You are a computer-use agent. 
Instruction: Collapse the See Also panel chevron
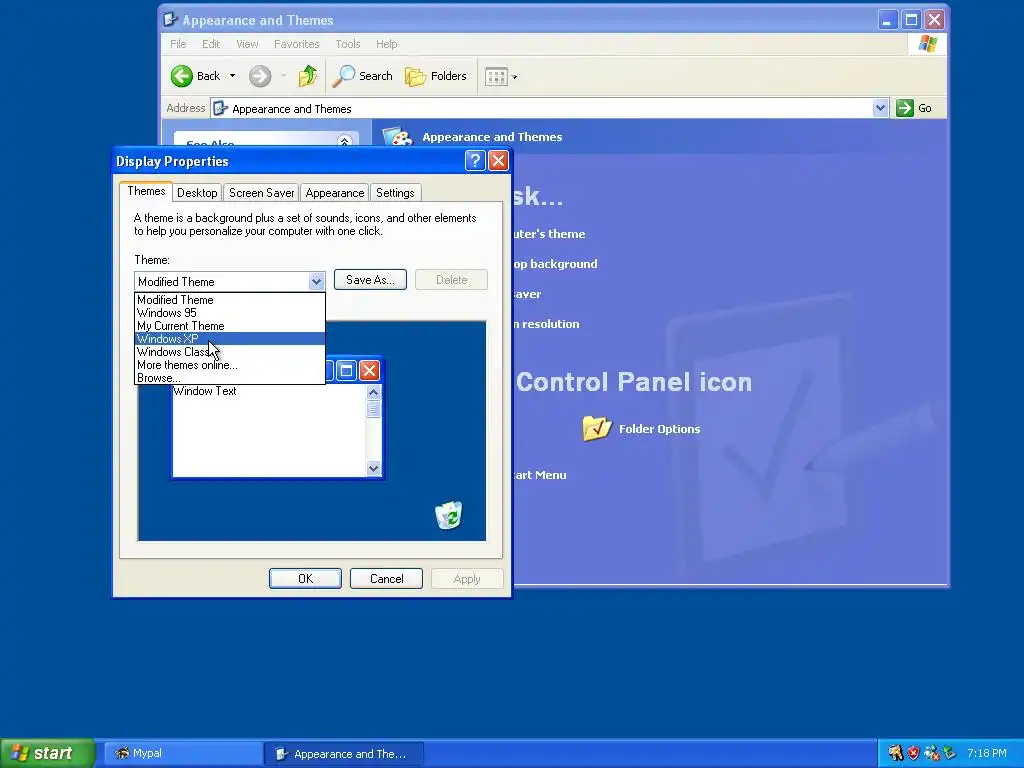pyautogui.click(x=344, y=141)
